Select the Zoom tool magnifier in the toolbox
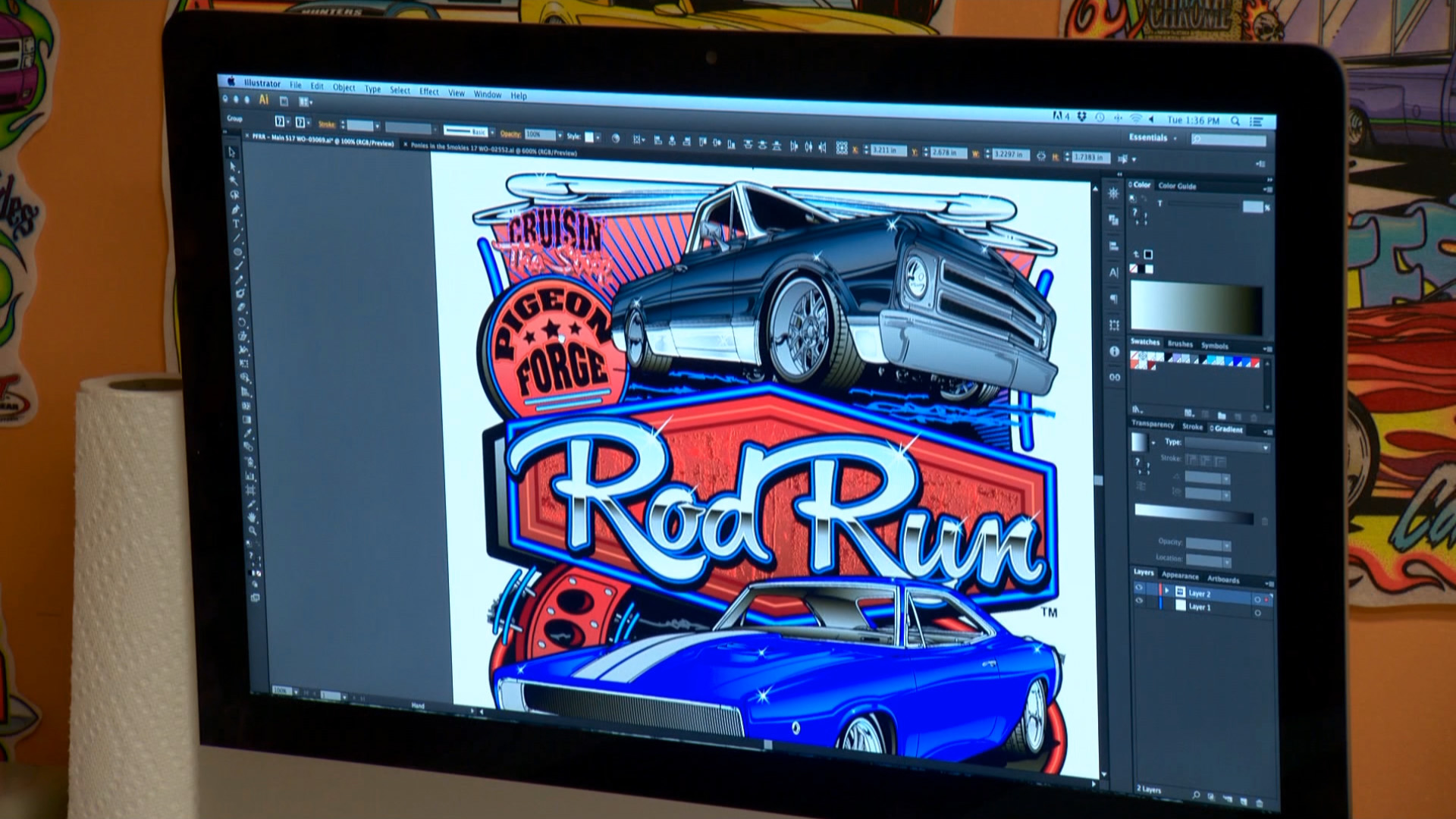Image resolution: width=1456 pixels, height=819 pixels. (252, 532)
